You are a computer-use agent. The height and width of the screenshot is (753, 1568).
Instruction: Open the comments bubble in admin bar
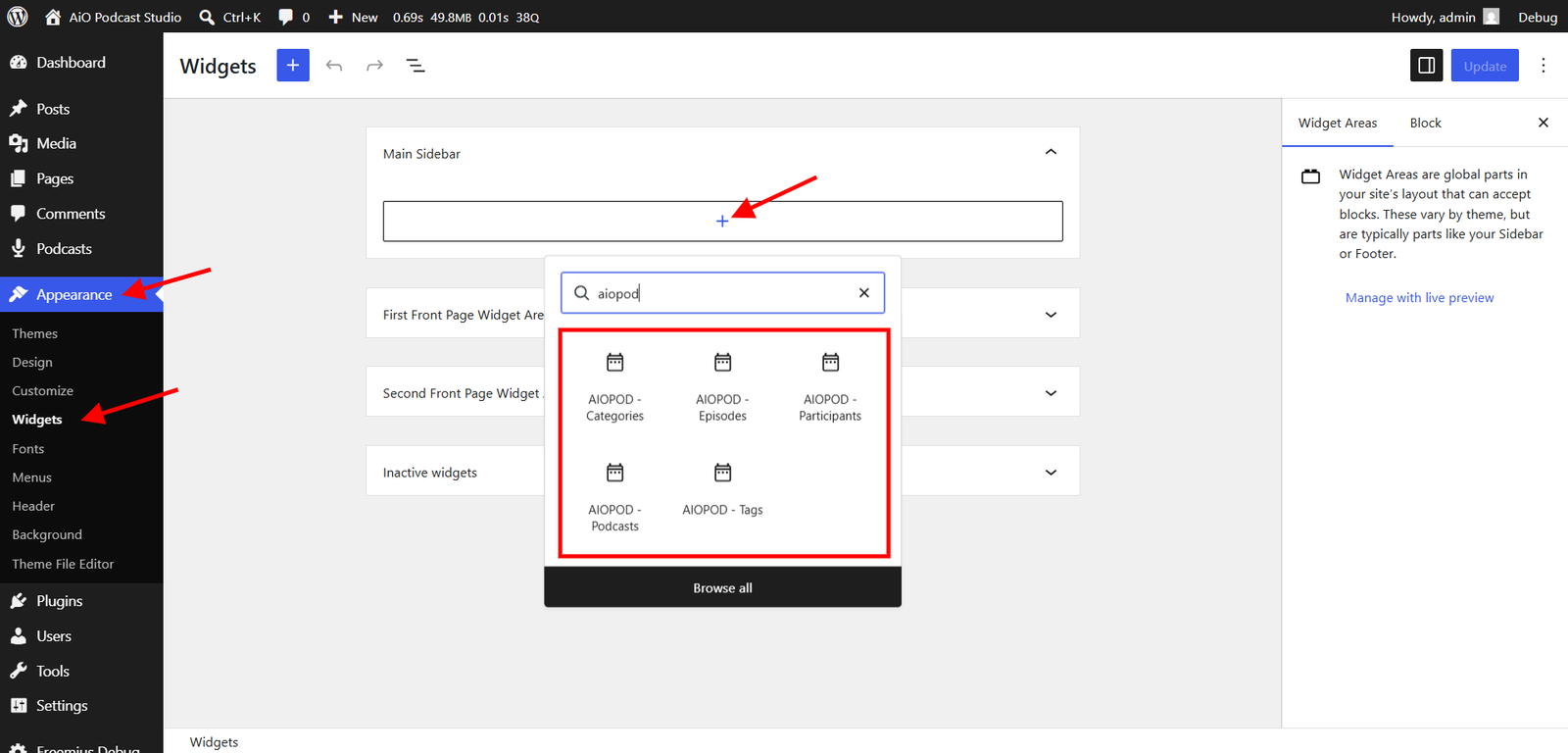pos(294,17)
